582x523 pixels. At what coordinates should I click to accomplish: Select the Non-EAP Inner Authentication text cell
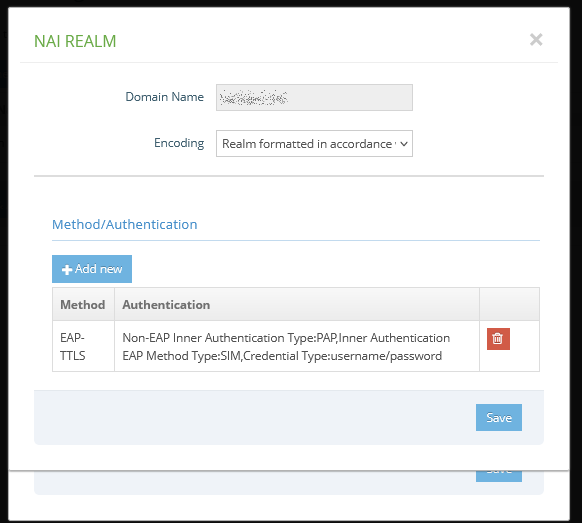tap(297, 346)
